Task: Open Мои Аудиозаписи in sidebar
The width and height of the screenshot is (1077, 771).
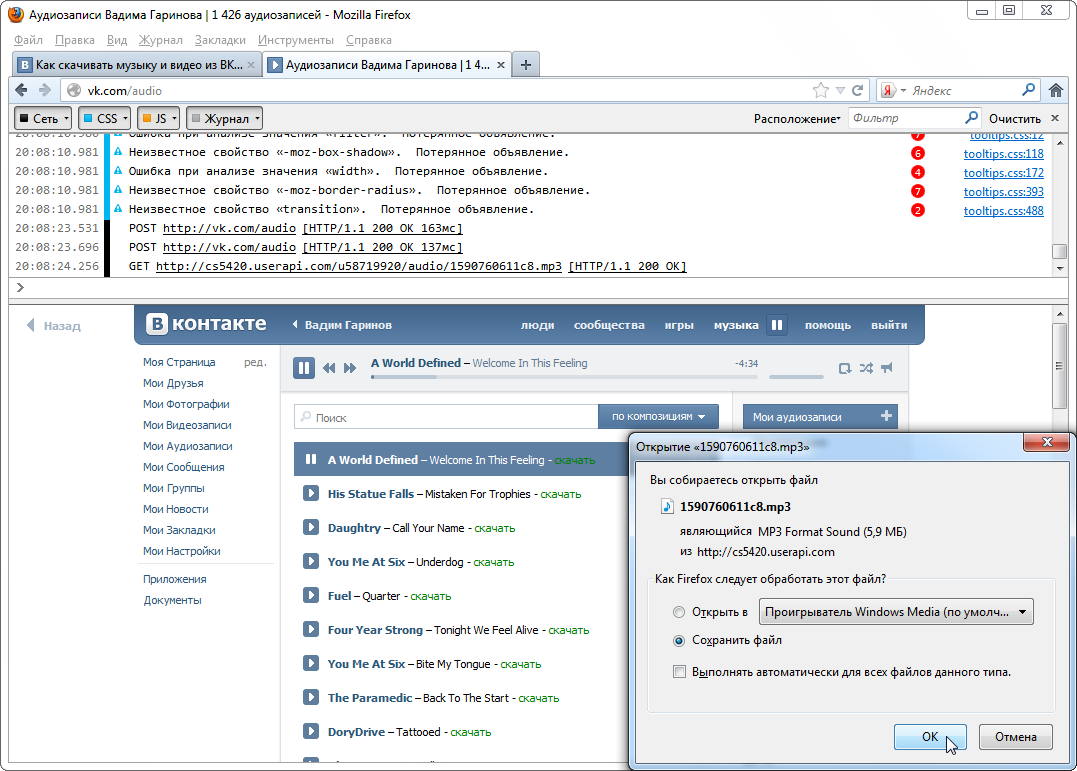Action: tap(188, 446)
